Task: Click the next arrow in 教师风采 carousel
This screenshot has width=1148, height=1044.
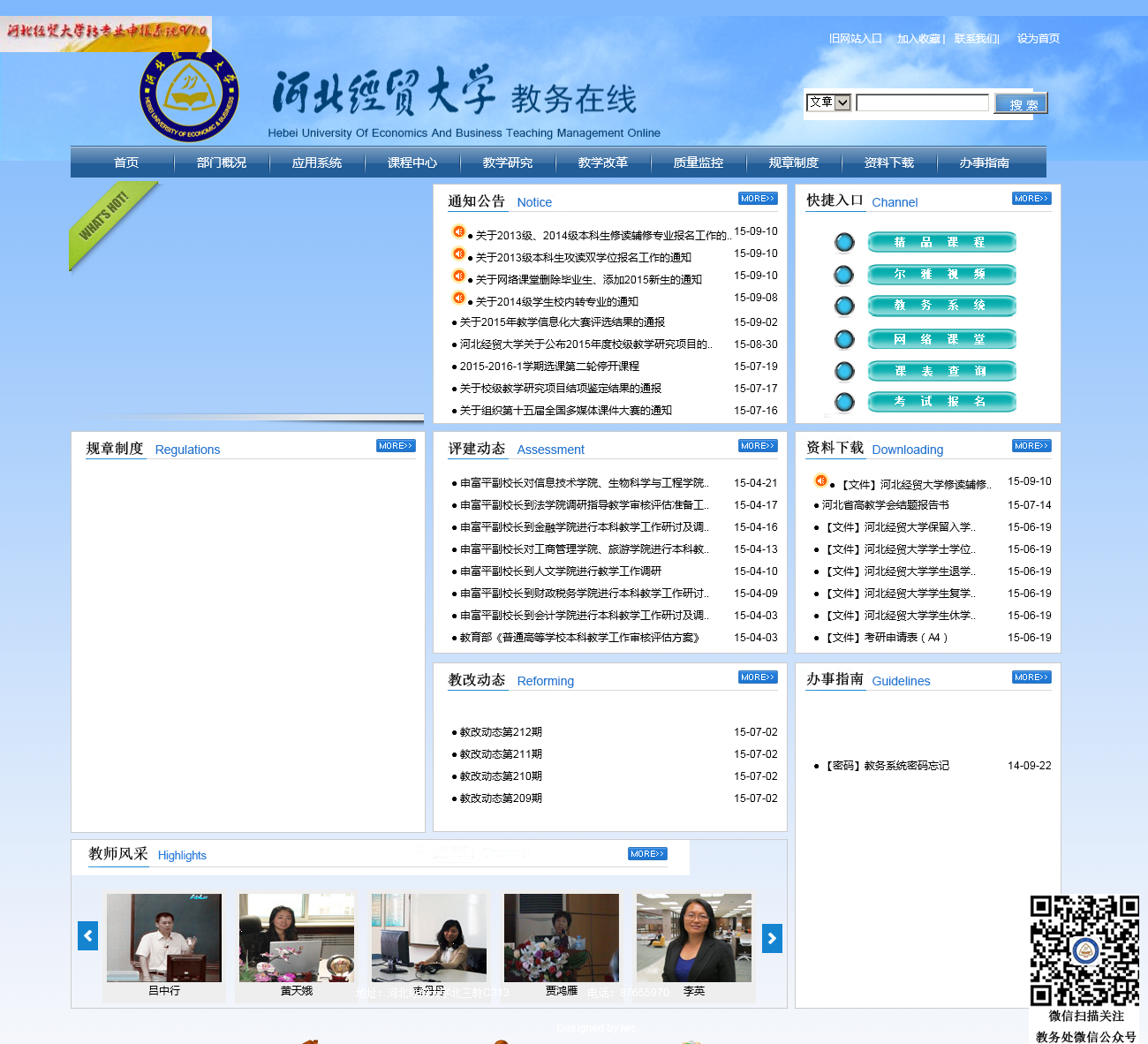Action: pos(772,938)
